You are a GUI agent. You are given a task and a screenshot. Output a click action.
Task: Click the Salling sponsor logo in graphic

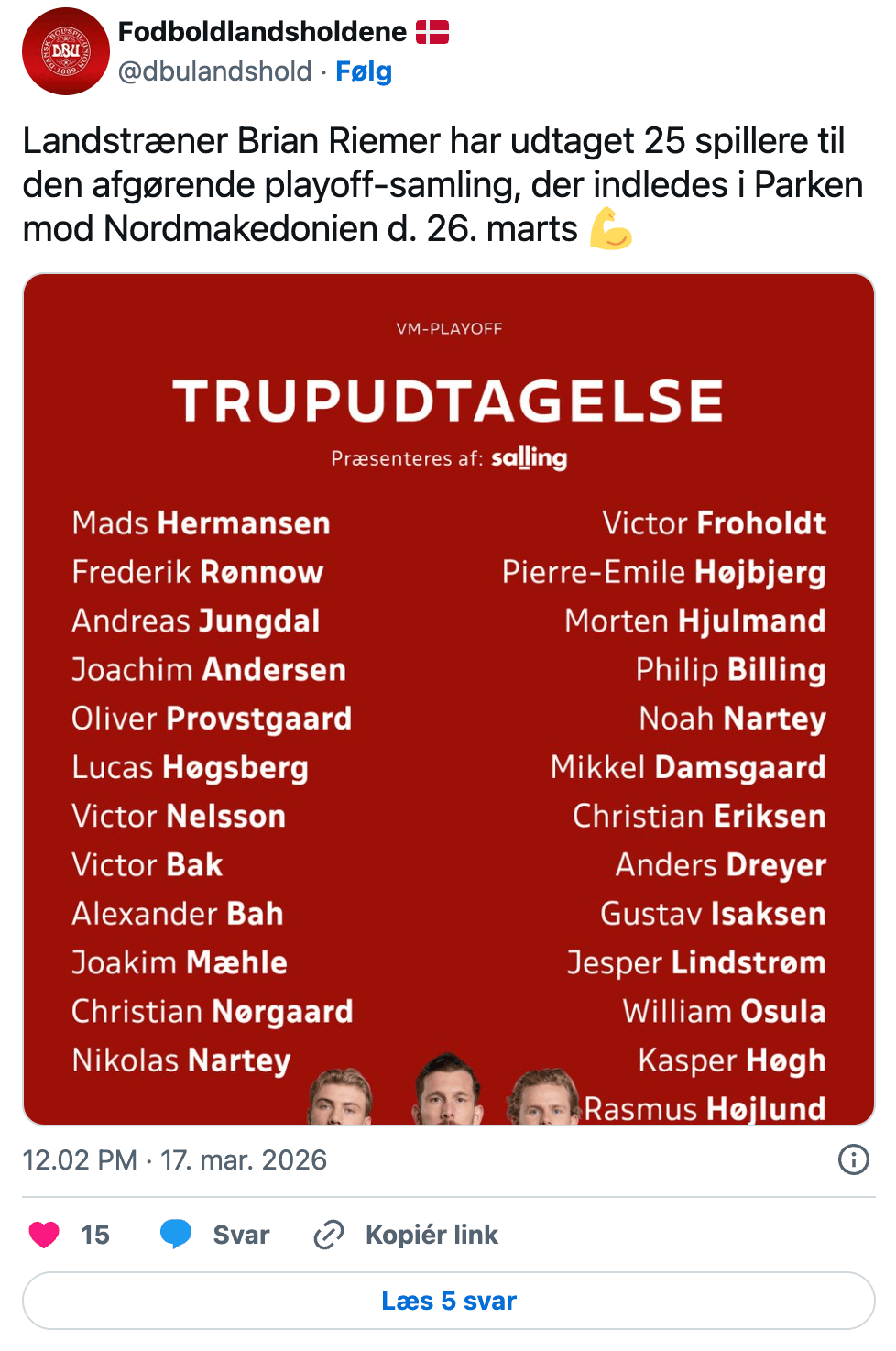tap(529, 457)
